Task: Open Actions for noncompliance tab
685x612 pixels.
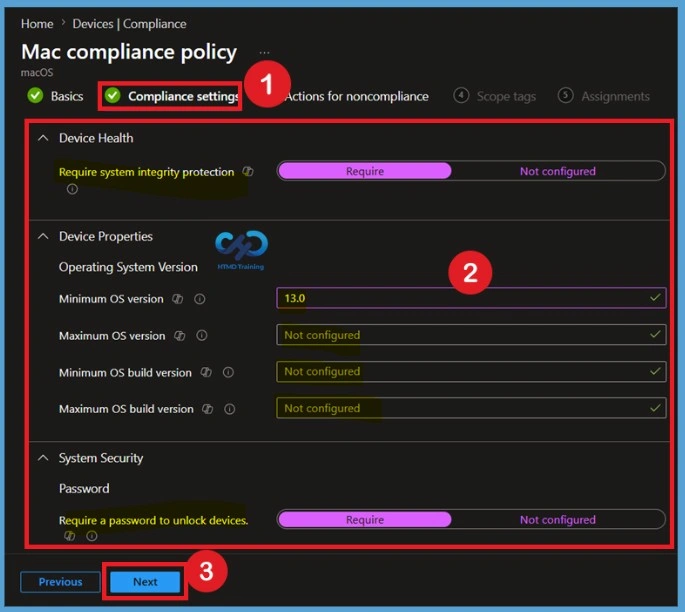Action: click(357, 96)
